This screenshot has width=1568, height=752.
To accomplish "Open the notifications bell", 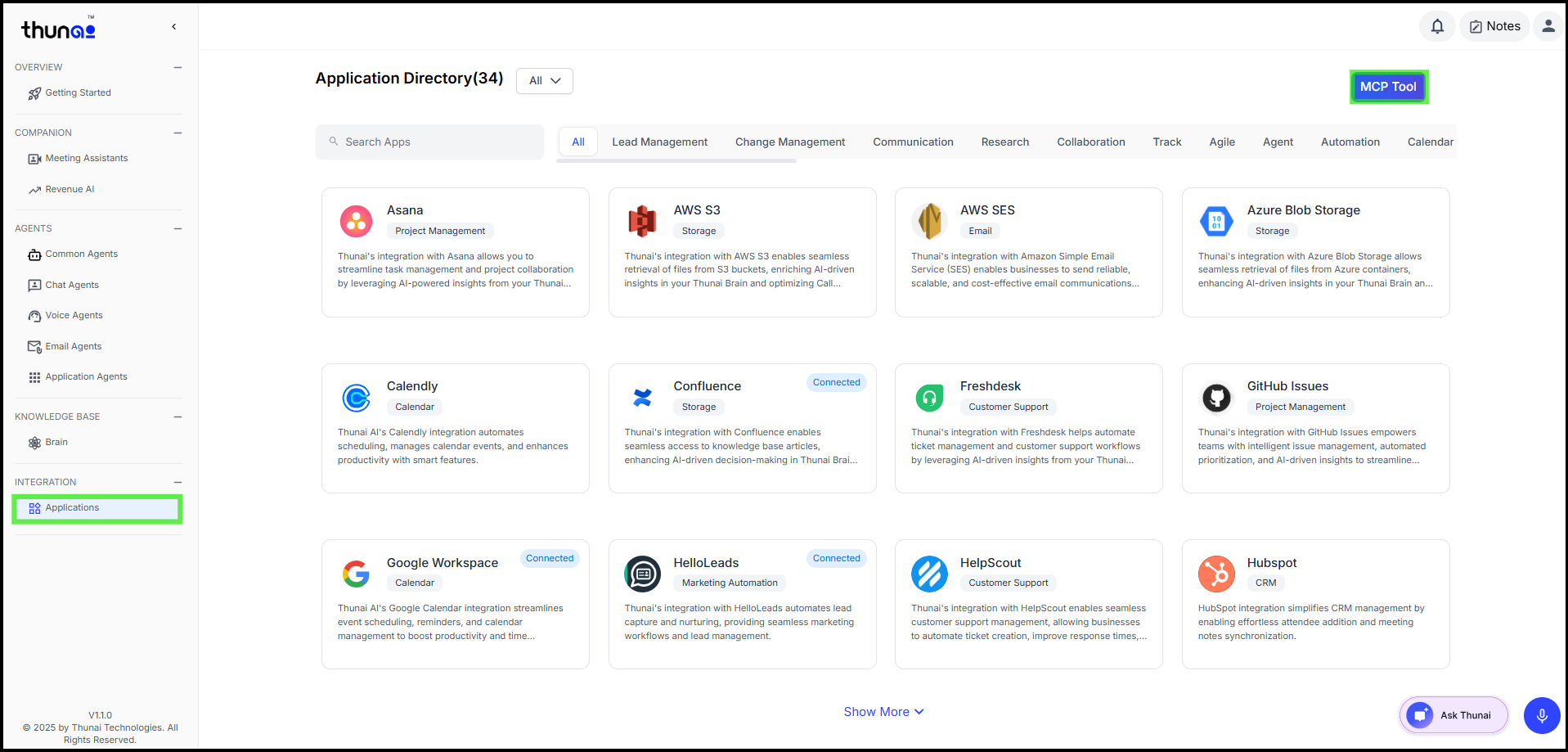I will tap(1437, 26).
